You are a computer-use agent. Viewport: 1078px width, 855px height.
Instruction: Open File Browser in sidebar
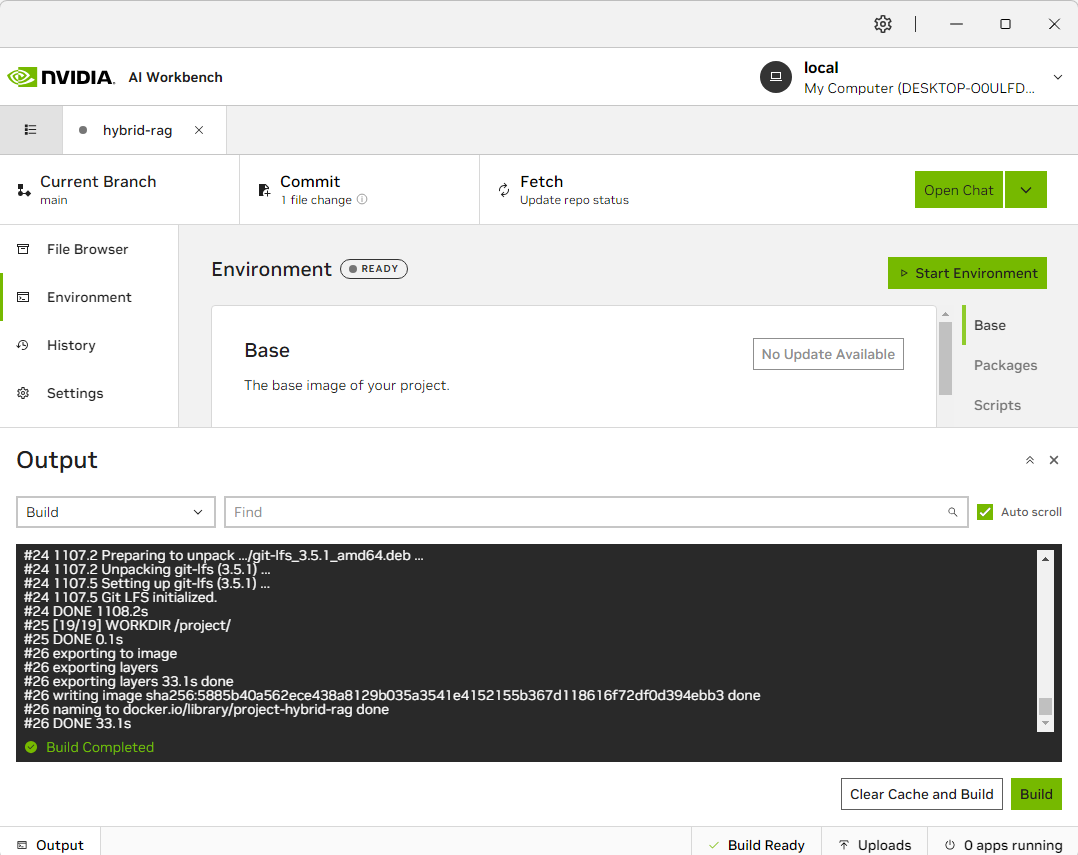(x=87, y=249)
